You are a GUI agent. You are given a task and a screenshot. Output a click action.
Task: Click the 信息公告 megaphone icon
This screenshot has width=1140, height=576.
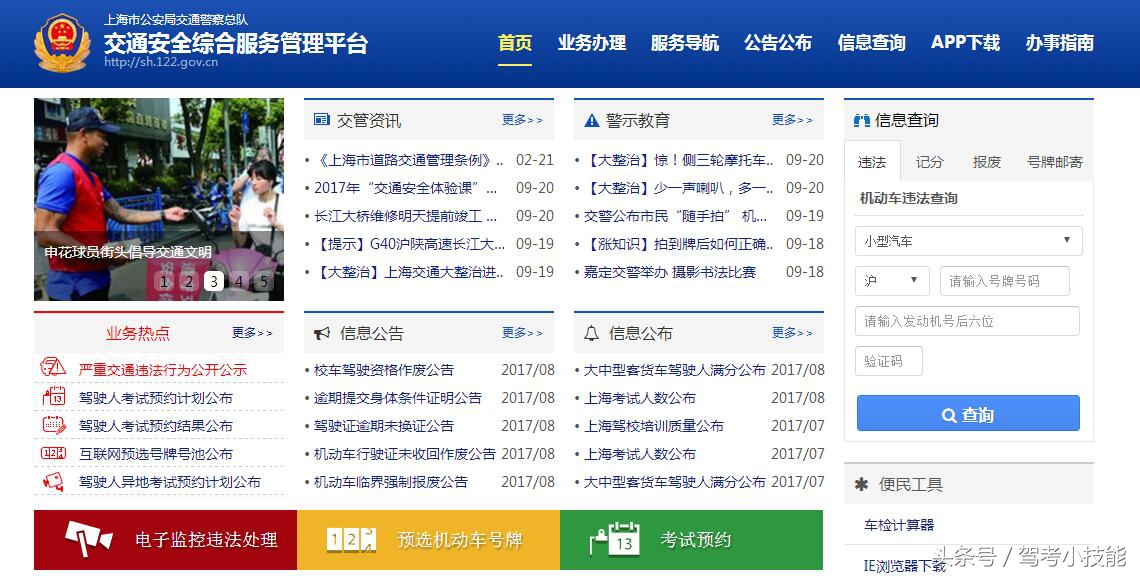tap(322, 333)
